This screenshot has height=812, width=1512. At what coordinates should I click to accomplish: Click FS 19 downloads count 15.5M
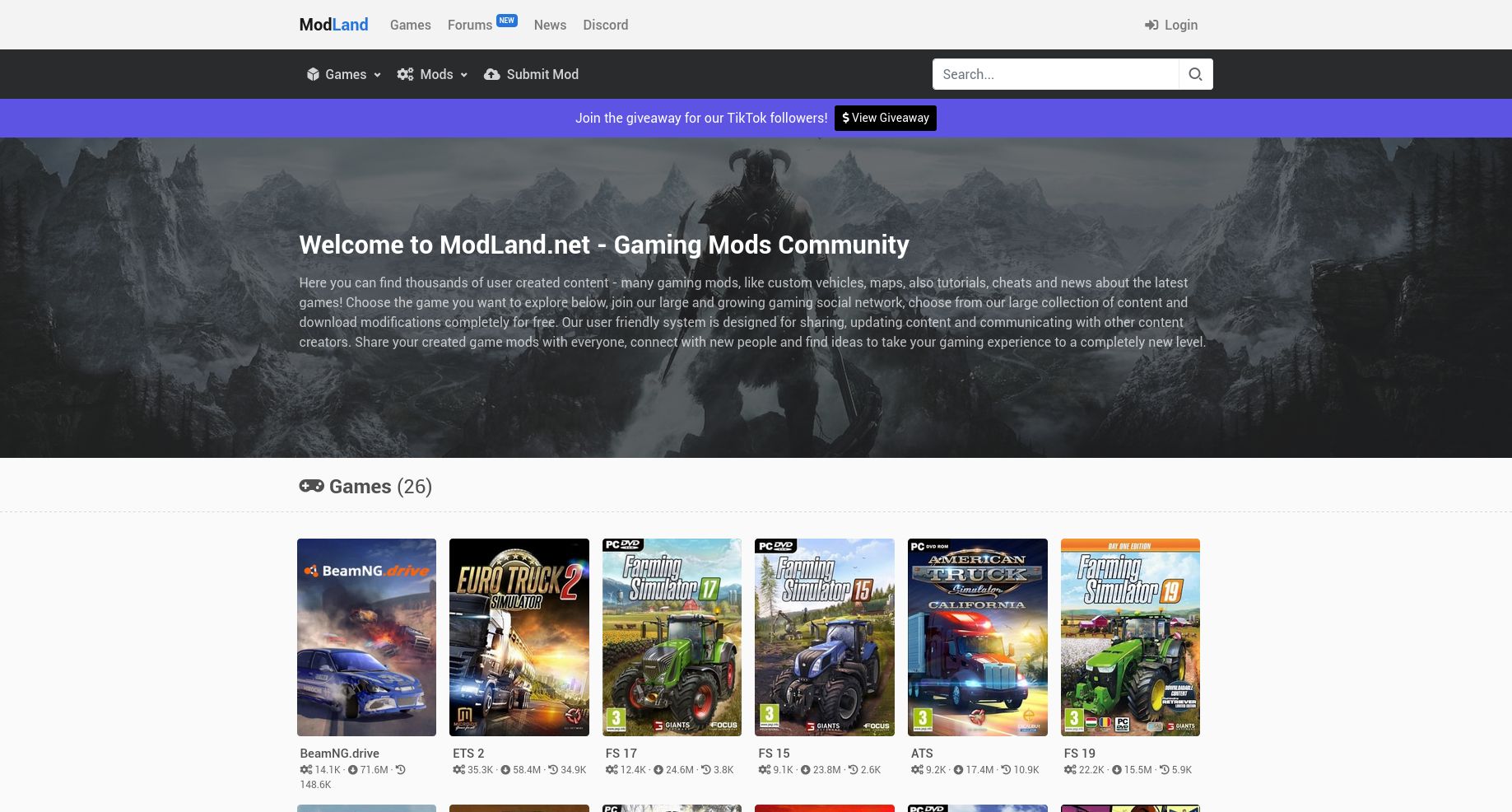1138,770
